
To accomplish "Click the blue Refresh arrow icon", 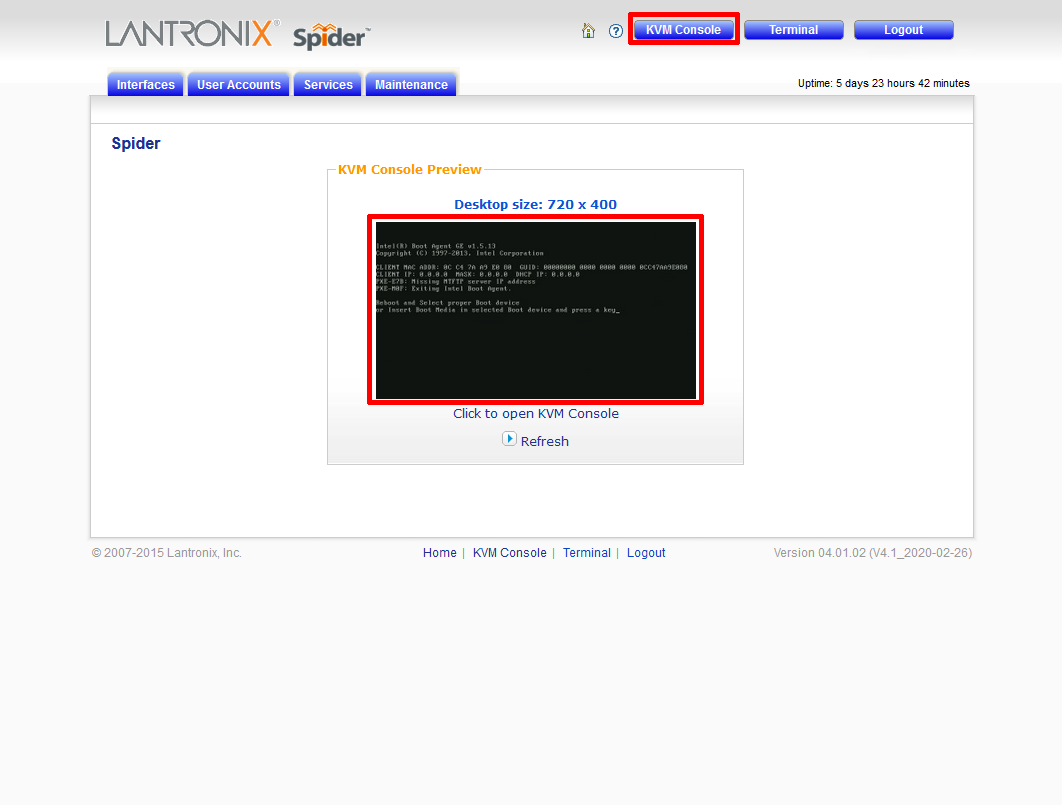I will click(x=509, y=439).
